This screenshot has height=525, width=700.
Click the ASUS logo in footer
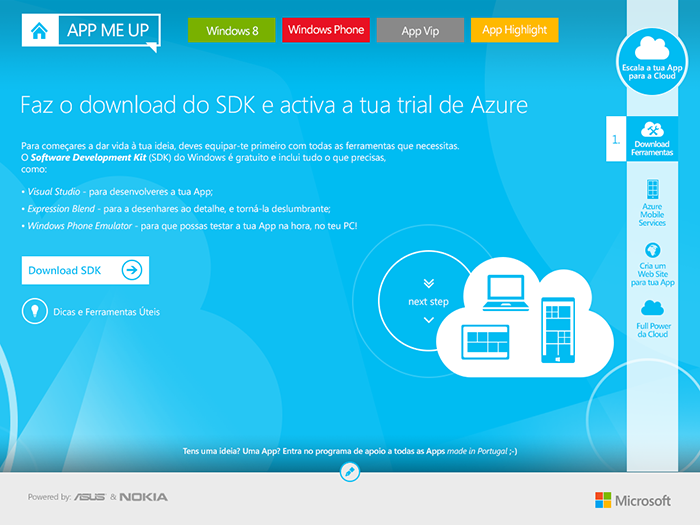tap(90, 497)
